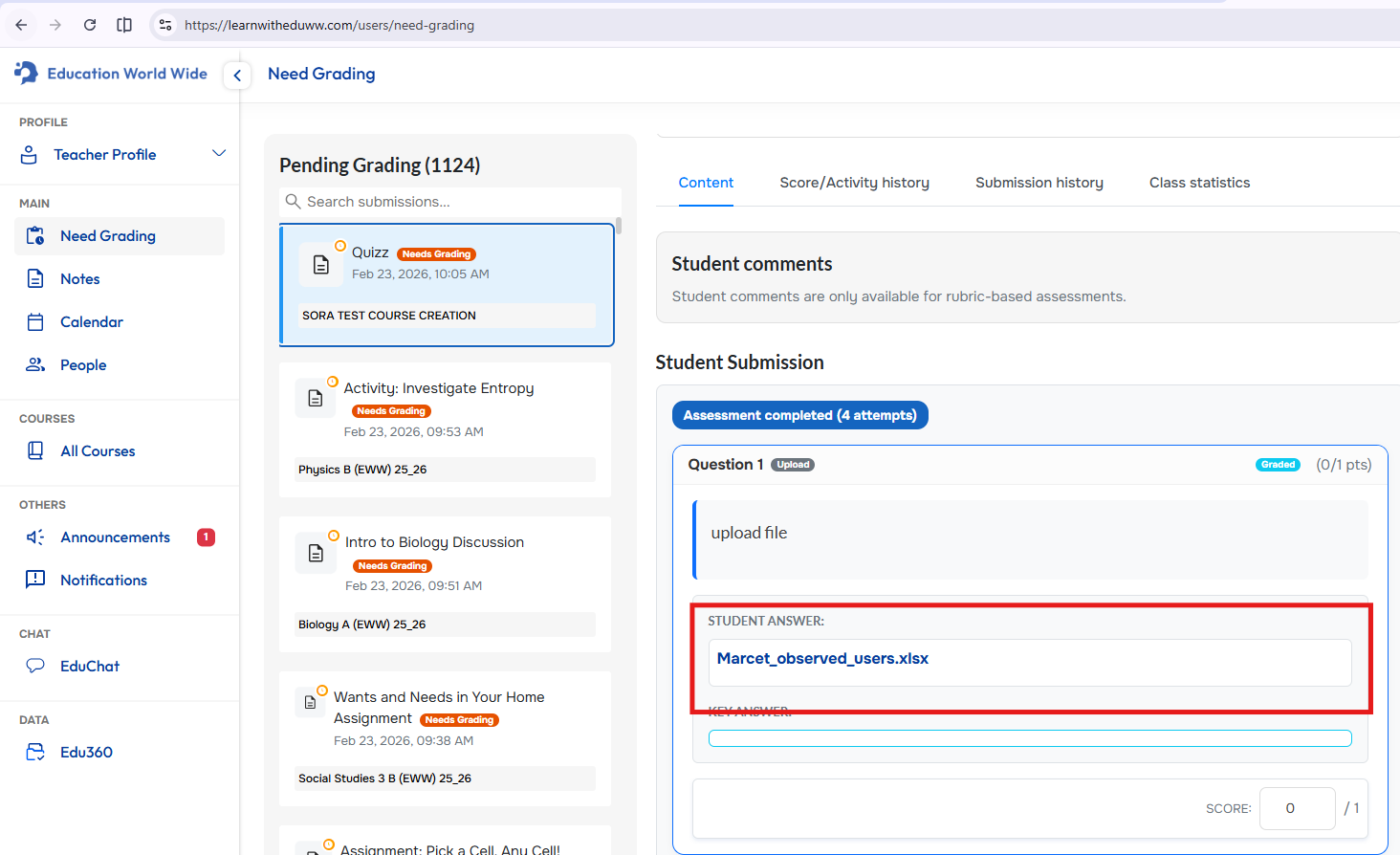1400x855 pixels.
Task: Switch to Submission history tab
Action: (x=1039, y=183)
